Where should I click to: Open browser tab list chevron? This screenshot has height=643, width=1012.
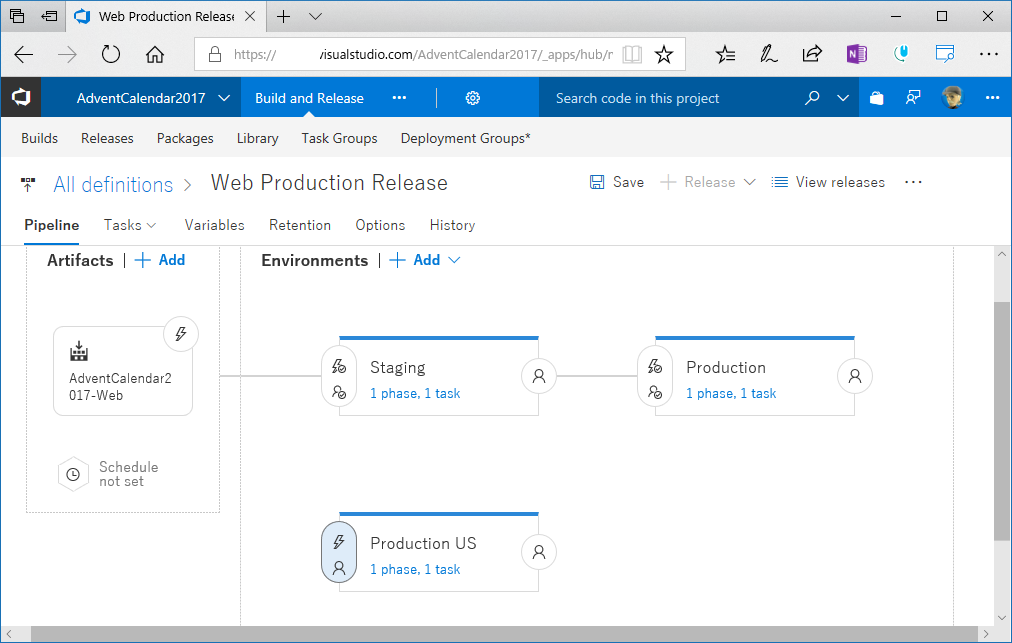(x=315, y=17)
